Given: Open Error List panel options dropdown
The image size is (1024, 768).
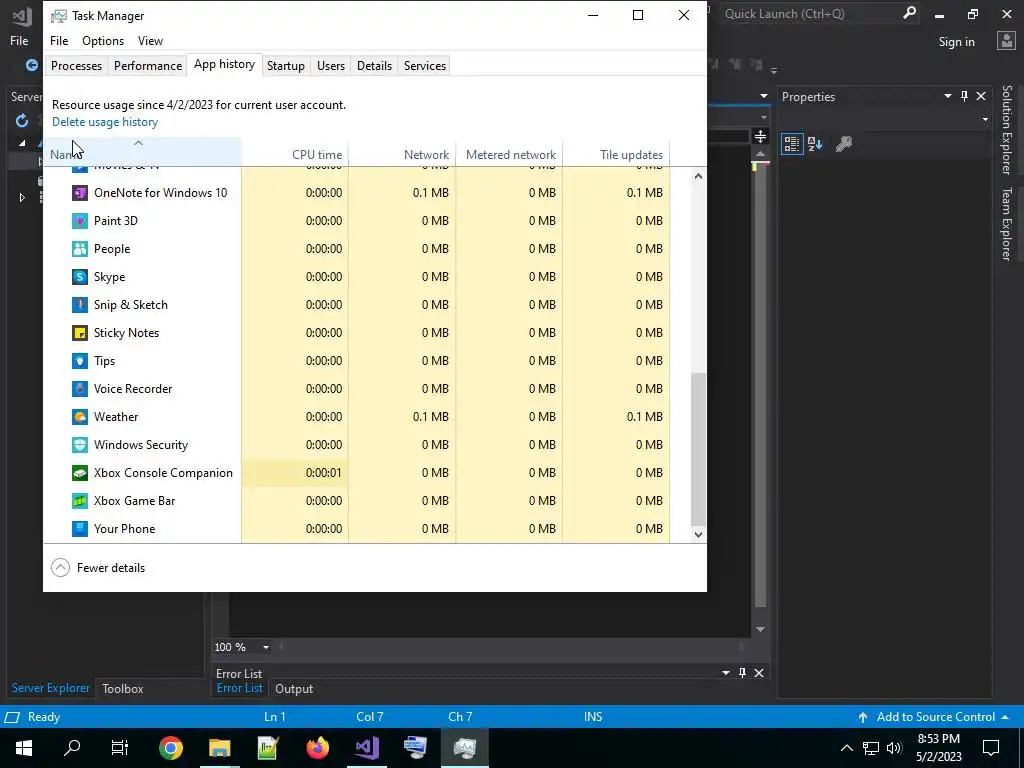Looking at the screenshot, I should [726, 673].
